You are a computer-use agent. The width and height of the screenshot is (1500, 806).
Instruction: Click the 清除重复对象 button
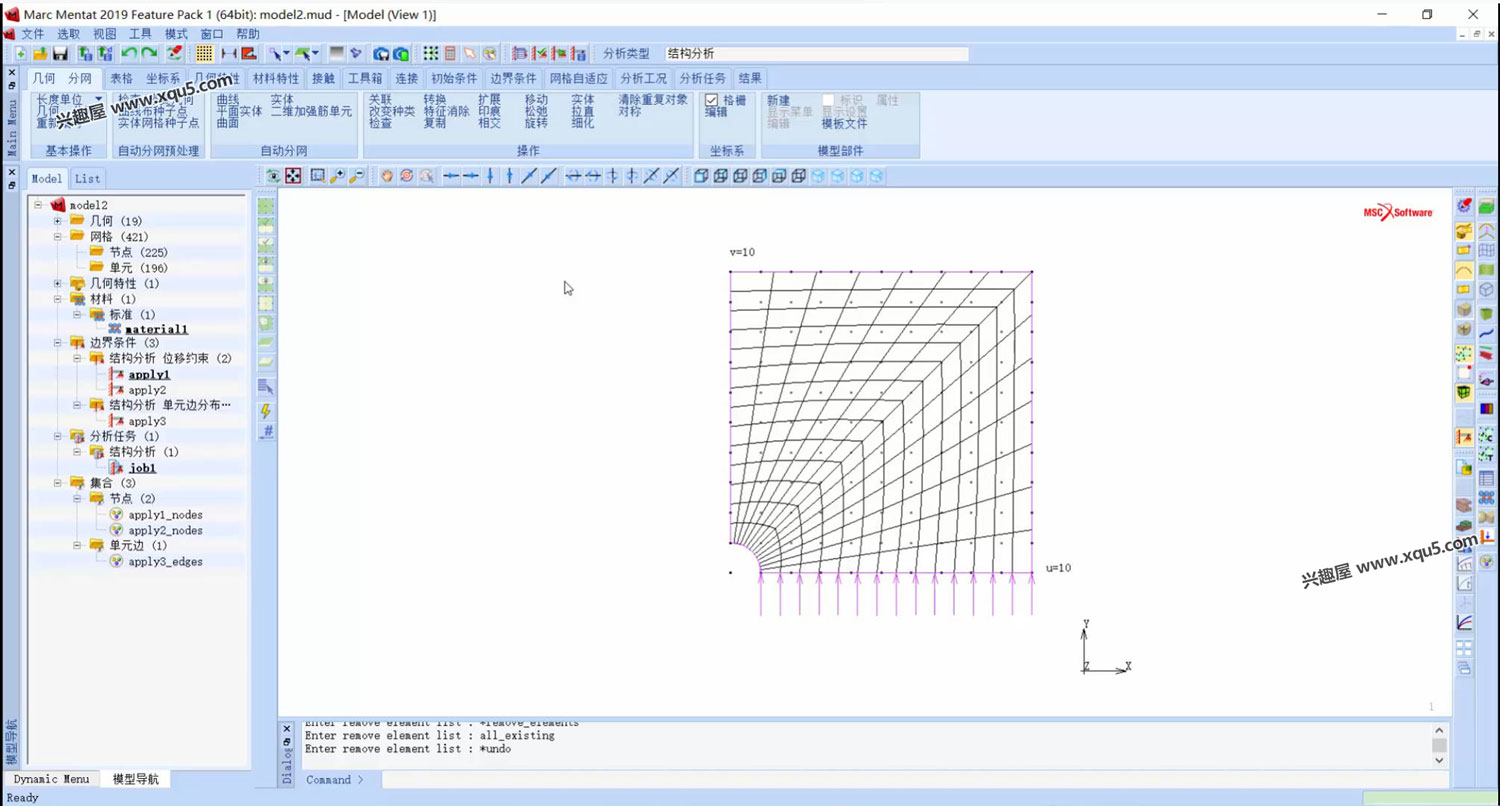tap(653, 100)
